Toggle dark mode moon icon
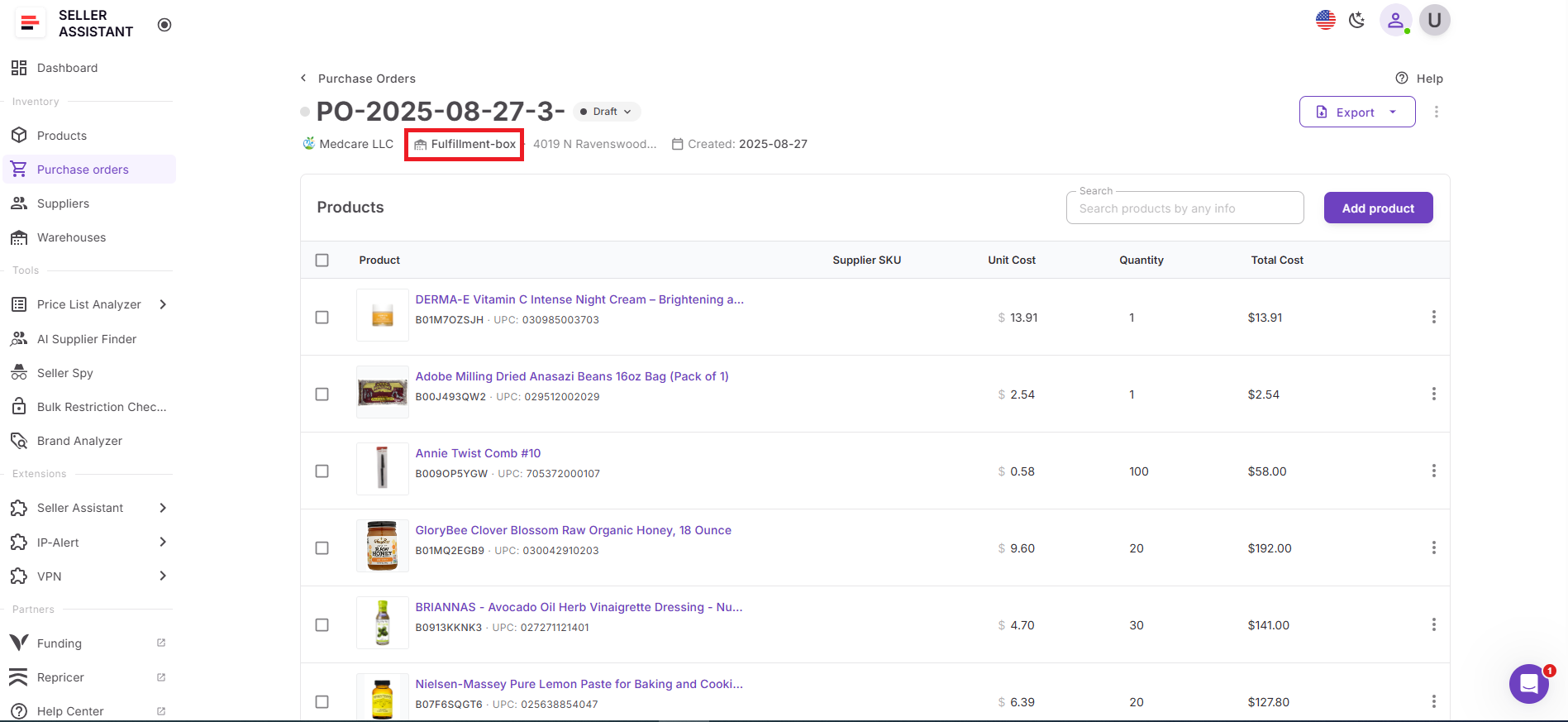 point(1356,21)
